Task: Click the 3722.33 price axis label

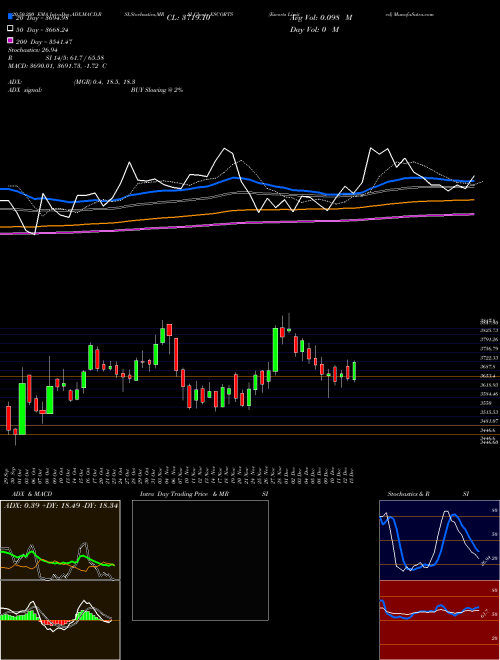Action: [x=489, y=357]
